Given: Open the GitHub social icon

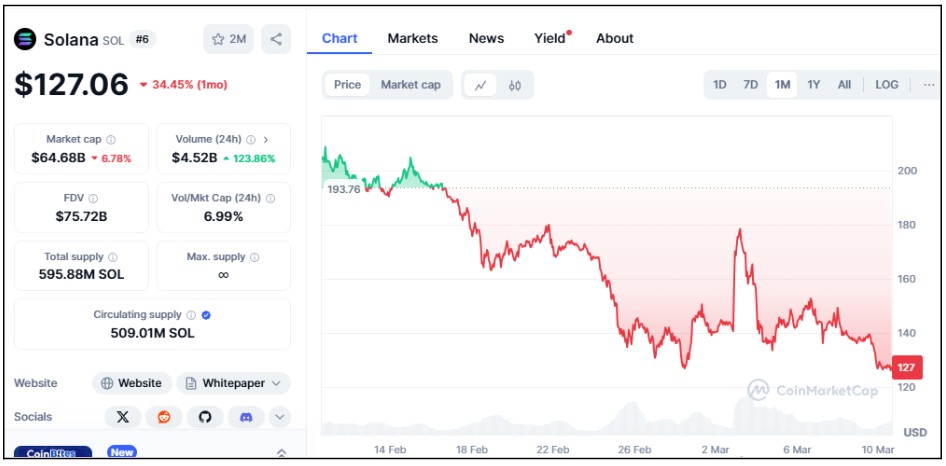Looking at the screenshot, I should click(x=205, y=417).
